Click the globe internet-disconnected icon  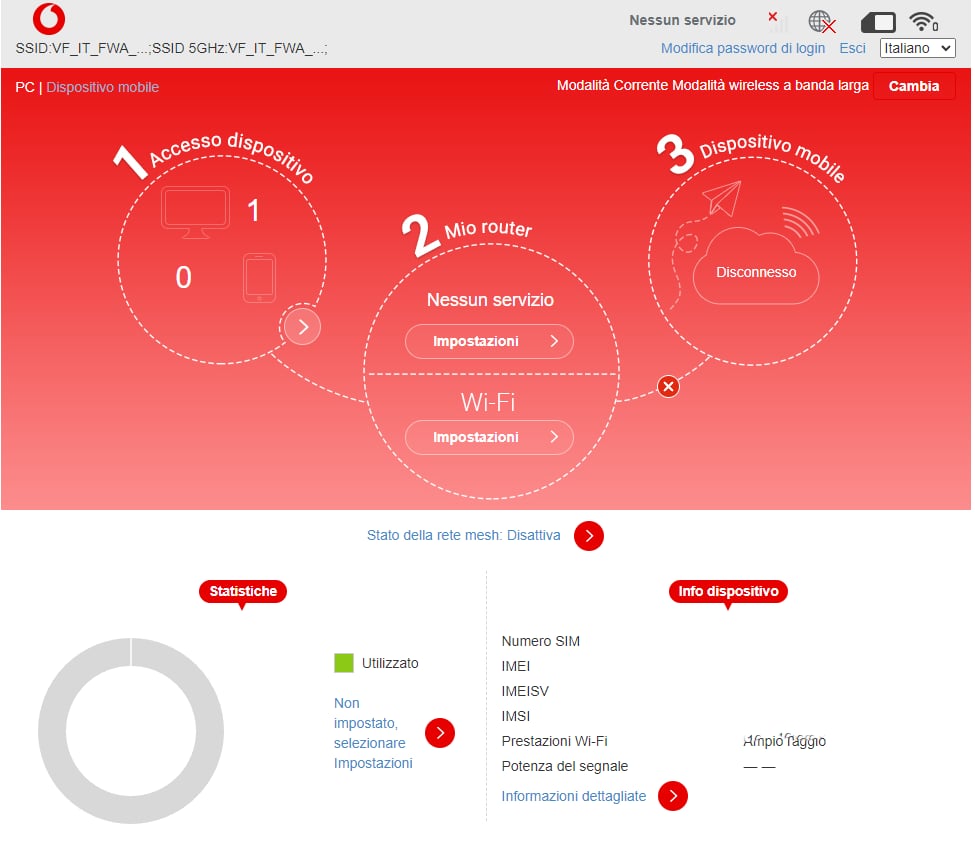click(x=821, y=22)
